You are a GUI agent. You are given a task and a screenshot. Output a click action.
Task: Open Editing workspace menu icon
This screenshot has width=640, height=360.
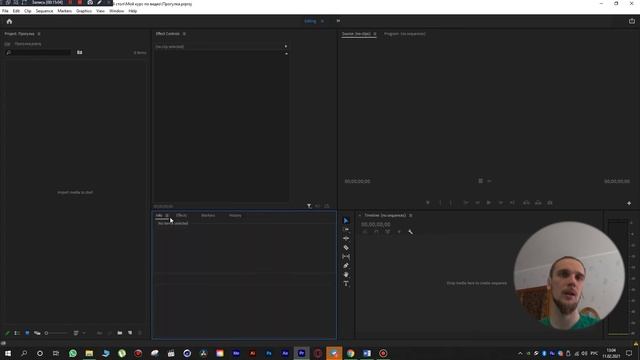(x=322, y=21)
